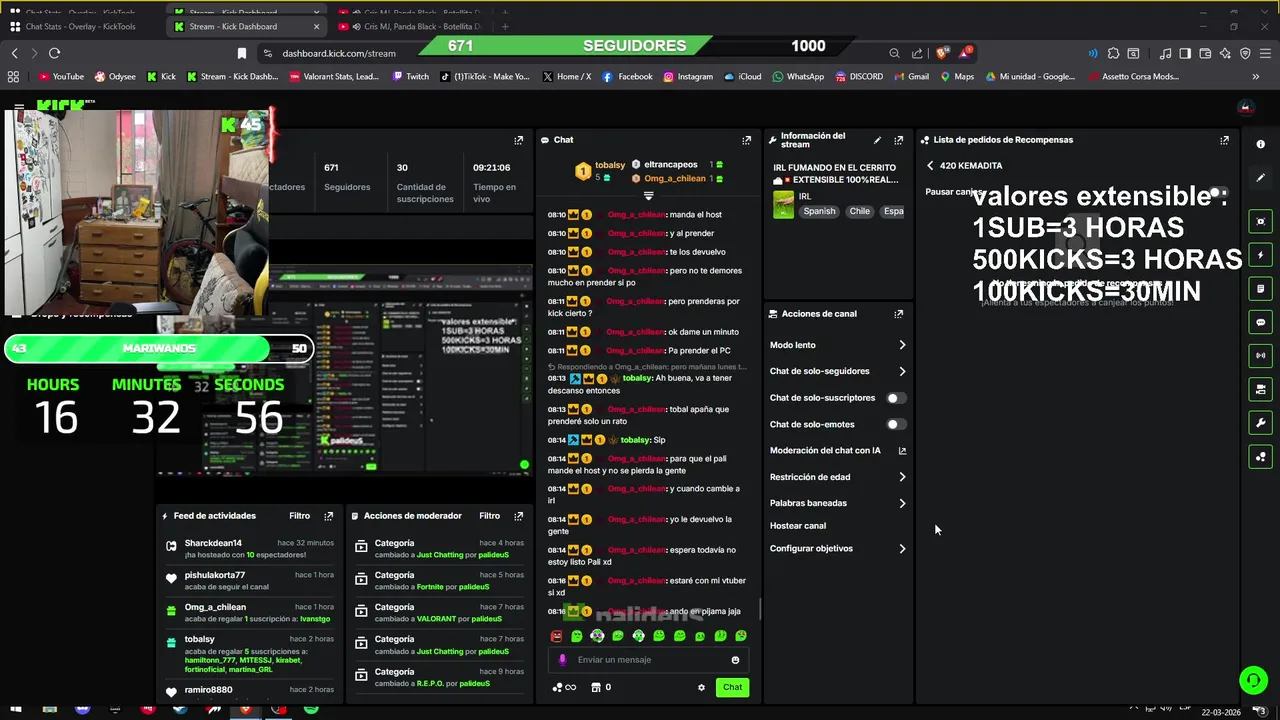Click the chat bubble icon in right sidebar

click(1260, 322)
